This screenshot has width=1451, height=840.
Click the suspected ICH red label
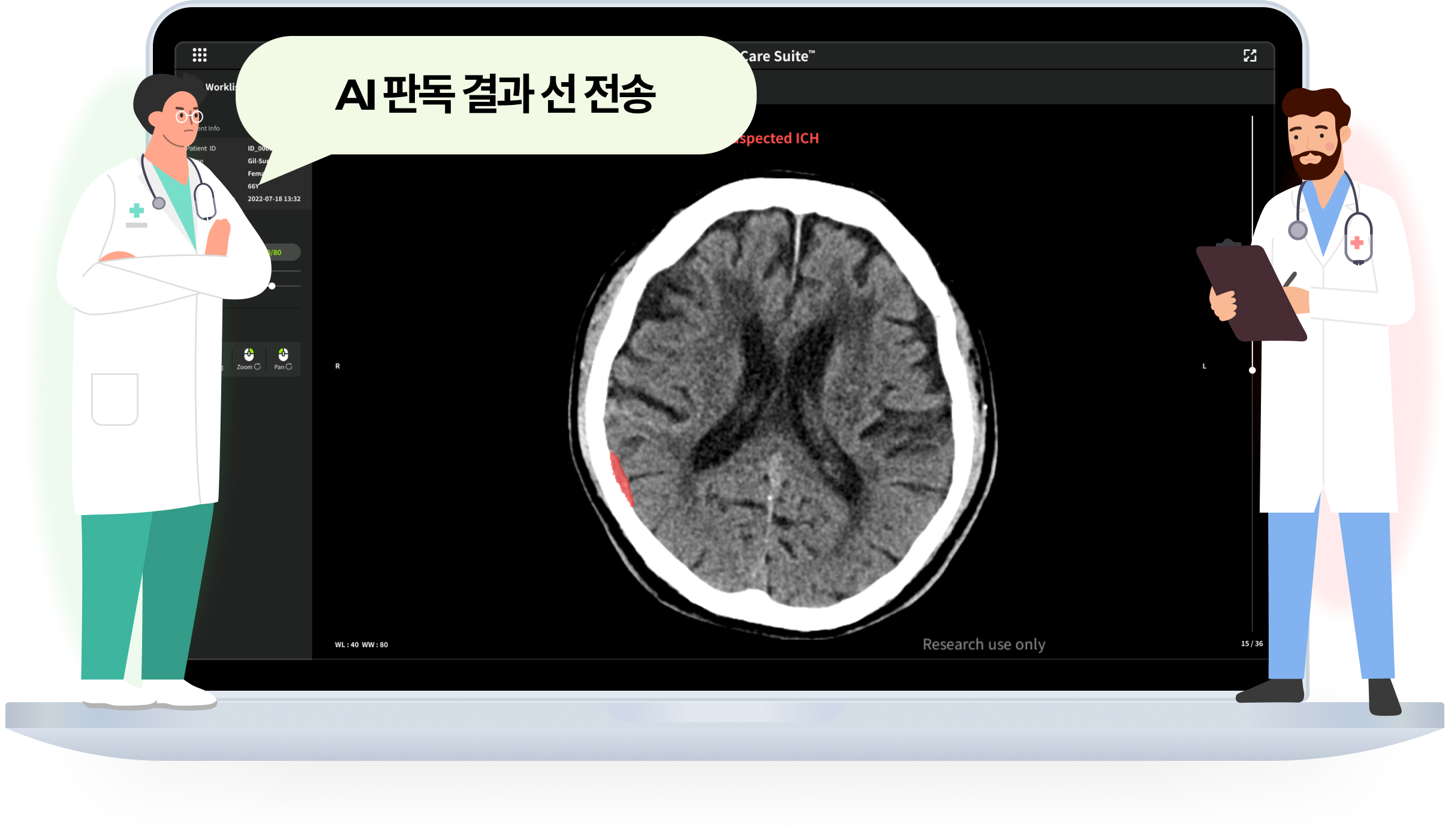pos(777,139)
